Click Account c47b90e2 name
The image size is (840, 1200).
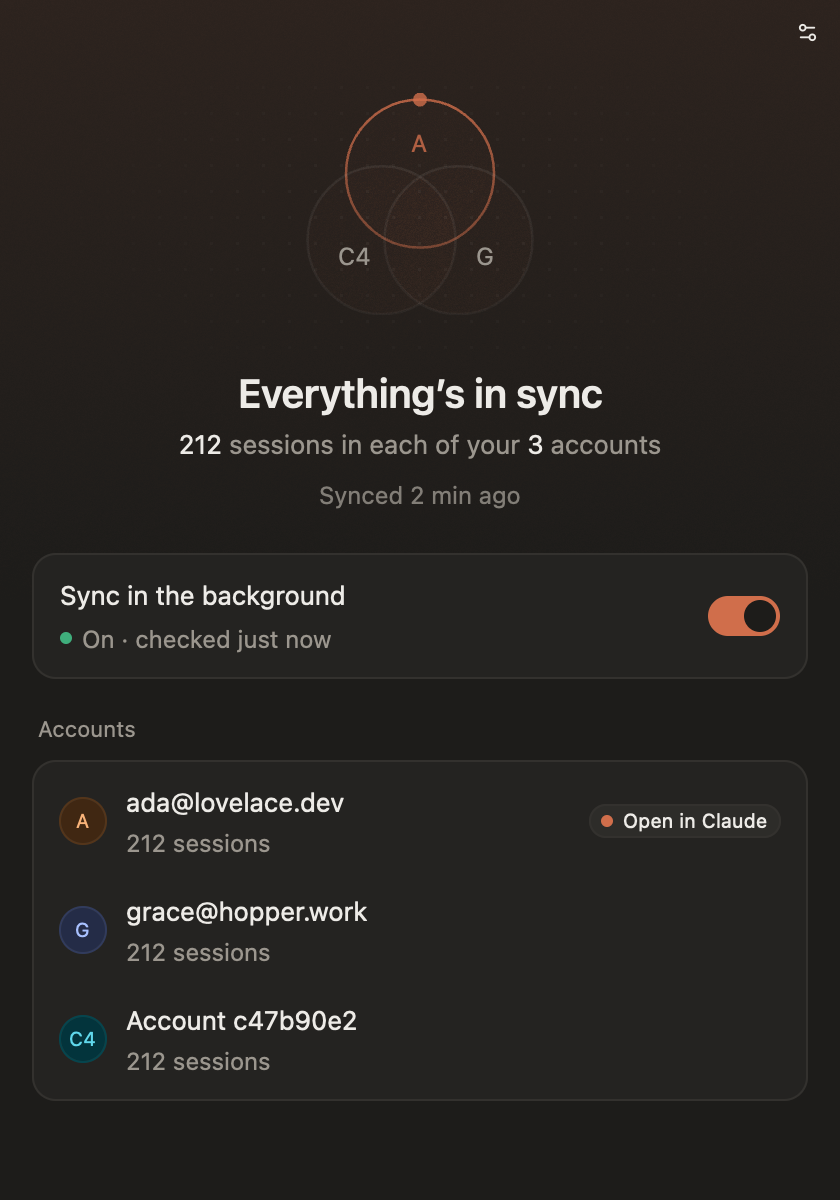pyautogui.click(x=242, y=1021)
